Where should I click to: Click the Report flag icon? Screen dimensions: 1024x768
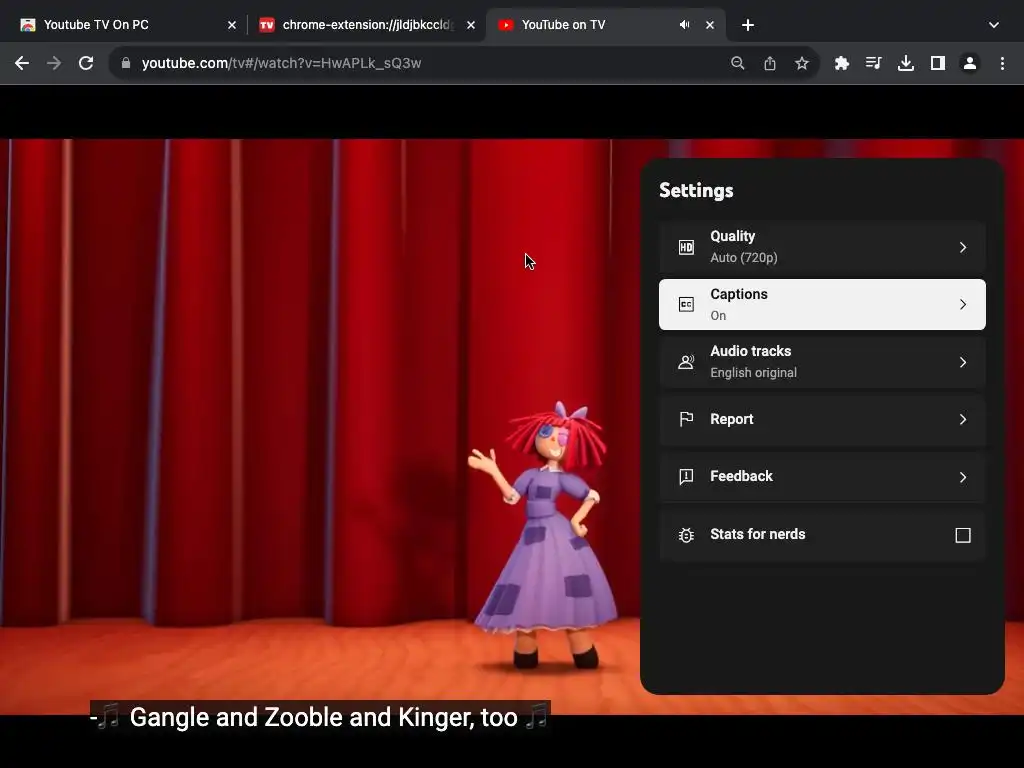point(686,419)
